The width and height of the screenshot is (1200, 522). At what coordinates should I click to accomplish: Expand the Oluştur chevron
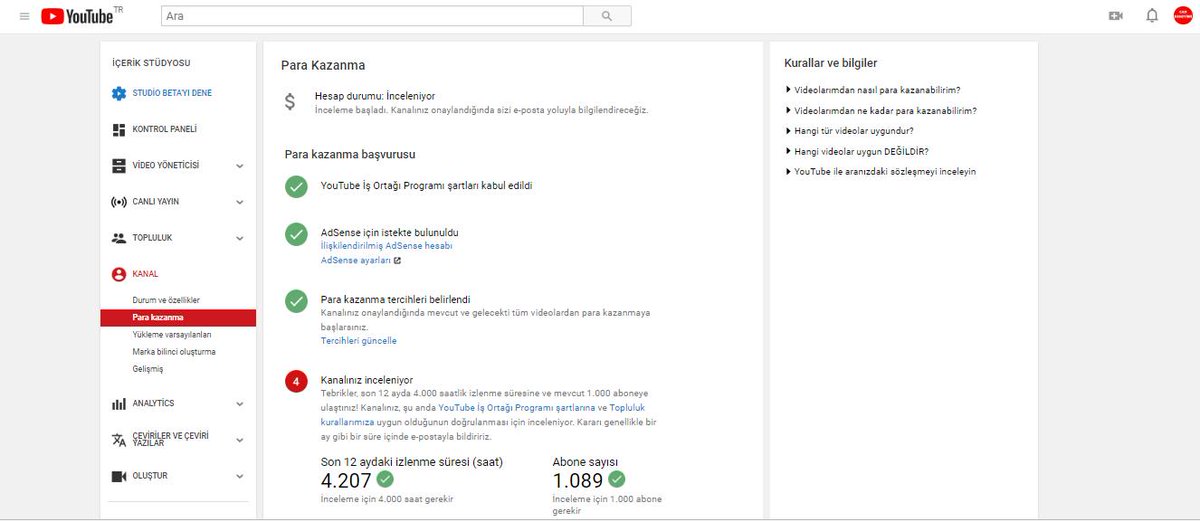240,477
